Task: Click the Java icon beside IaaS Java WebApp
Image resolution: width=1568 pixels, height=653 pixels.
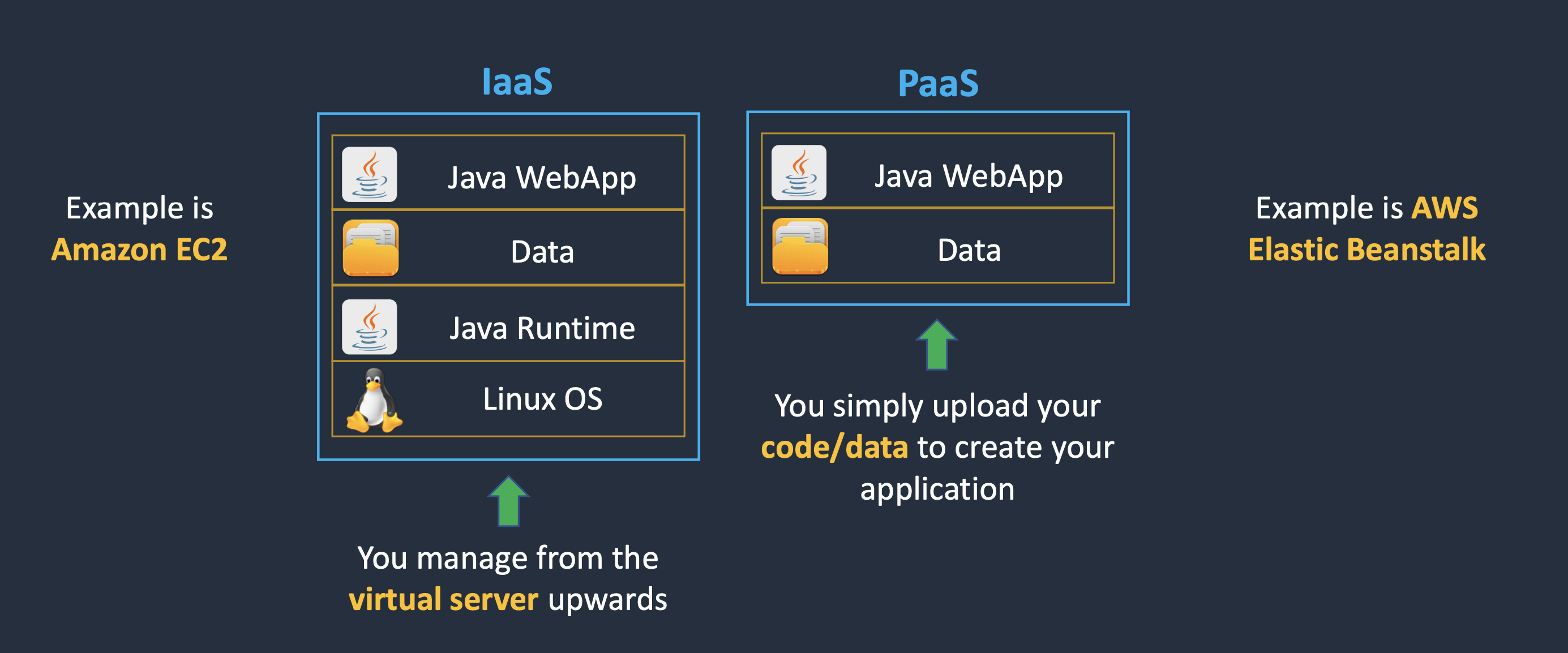Action: (370, 175)
